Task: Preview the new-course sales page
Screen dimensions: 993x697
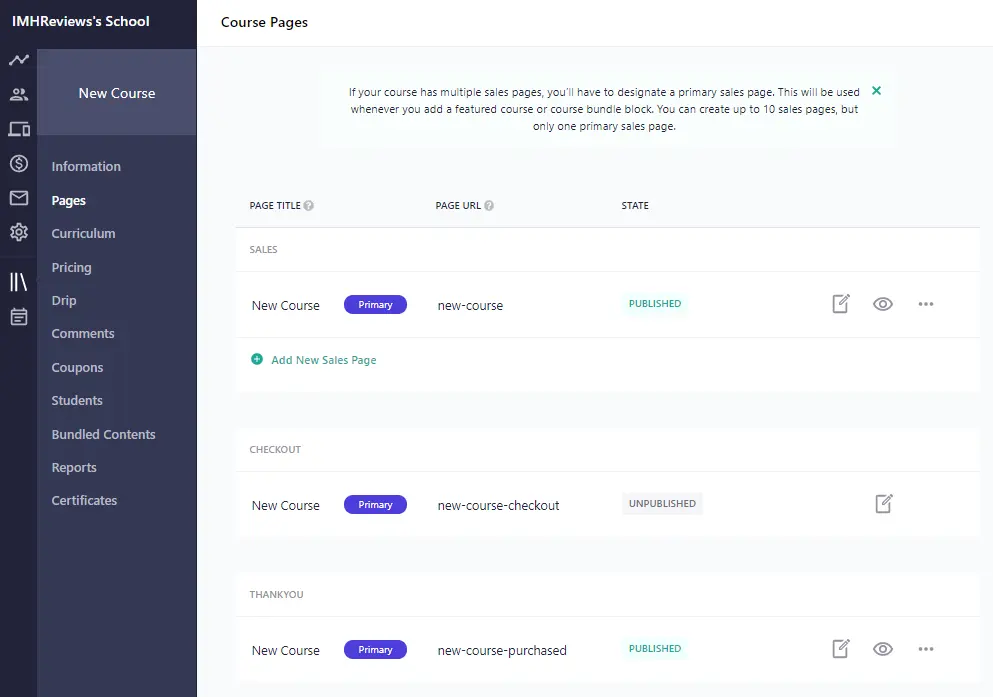Action: pos(883,304)
